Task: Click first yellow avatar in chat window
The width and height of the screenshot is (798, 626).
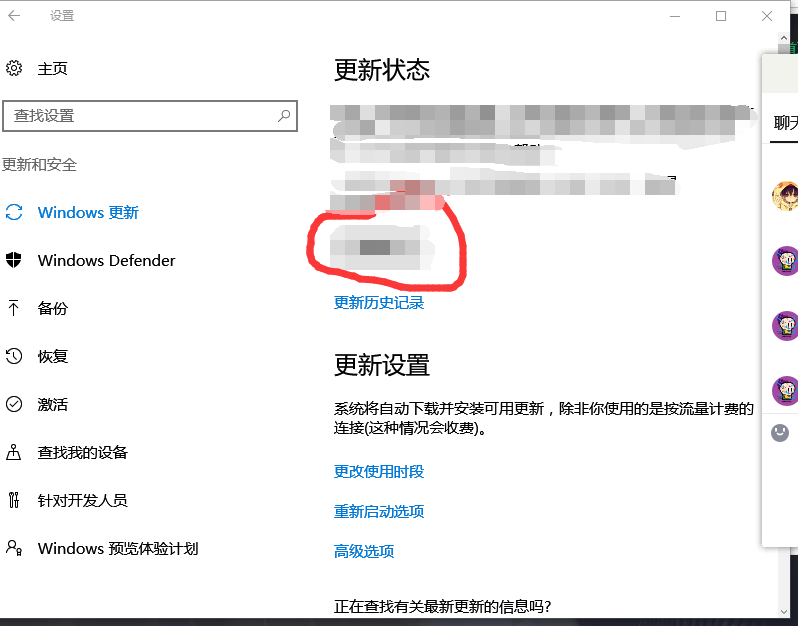Action: click(785, 196)
